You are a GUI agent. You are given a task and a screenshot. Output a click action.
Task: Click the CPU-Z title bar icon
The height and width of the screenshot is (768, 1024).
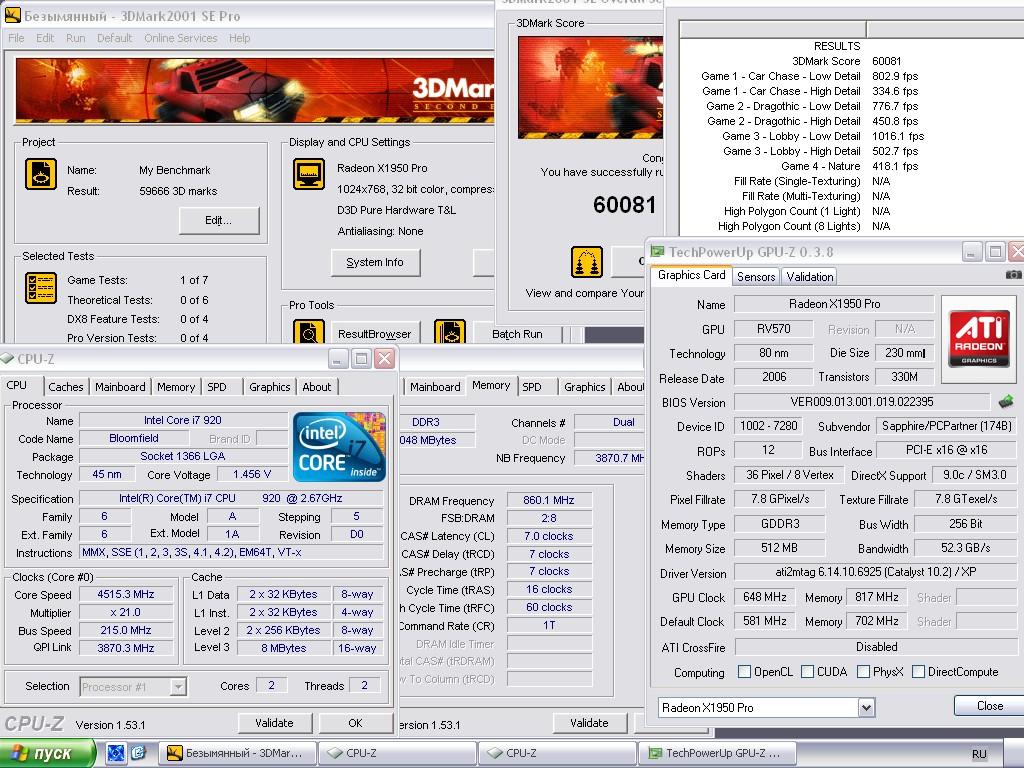pos(7,359)
